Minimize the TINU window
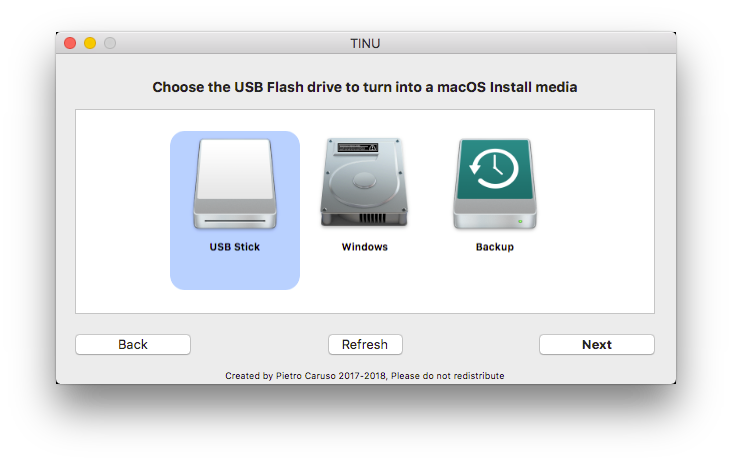The height and width of the screenshot is (464, 732). pos(90,43)
